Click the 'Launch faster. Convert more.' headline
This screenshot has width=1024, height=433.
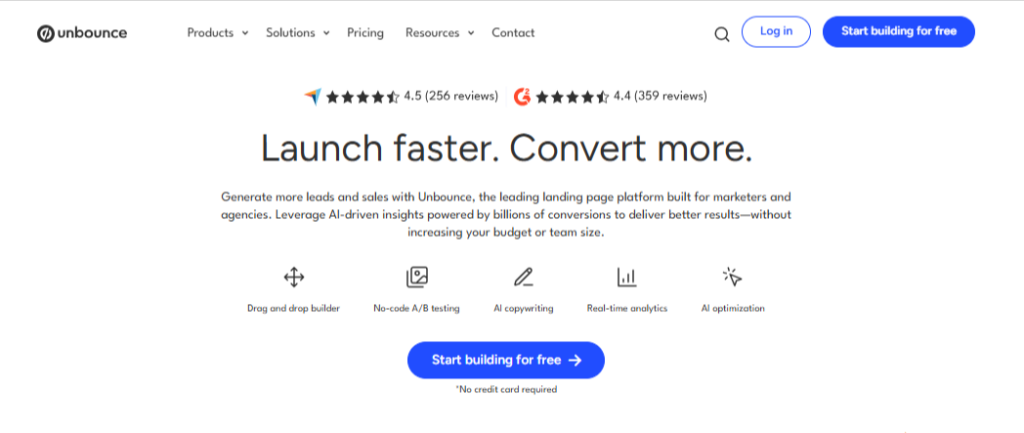506,148
